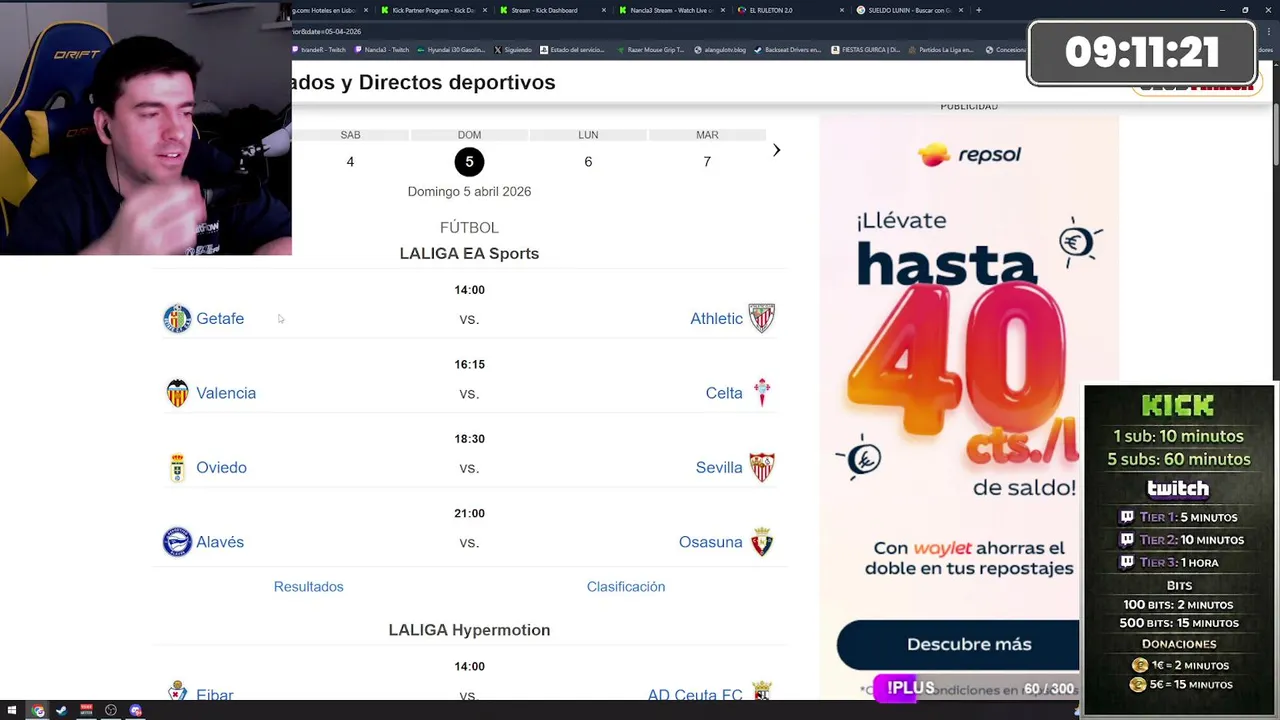Click the Eibar club crest

(177, 691)
